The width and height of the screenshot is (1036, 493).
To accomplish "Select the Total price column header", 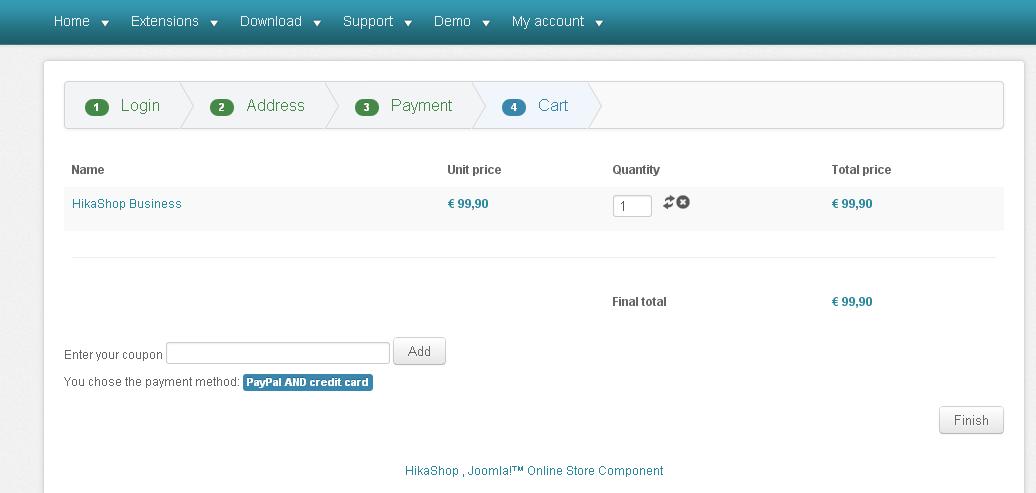I will click(861, 170).
